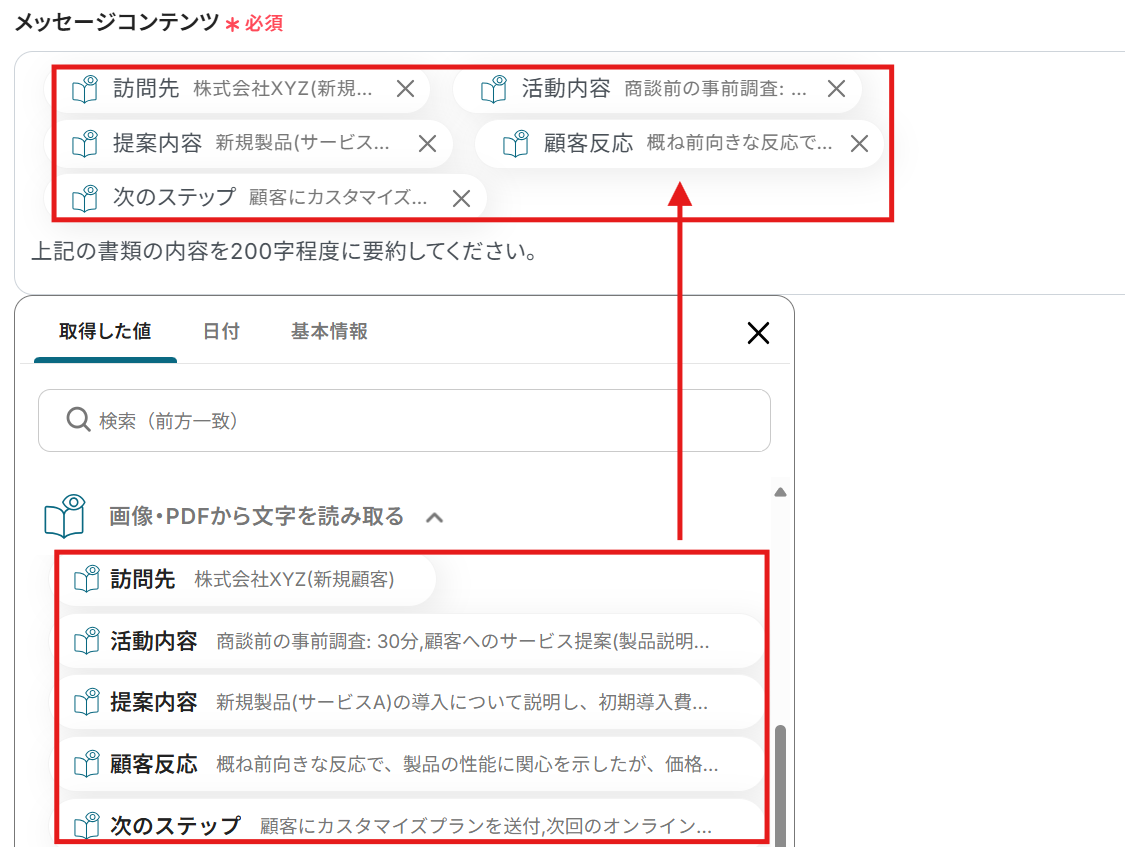
Task: Click the scroll-up arrow of the value list
Action: coord(781,492)
